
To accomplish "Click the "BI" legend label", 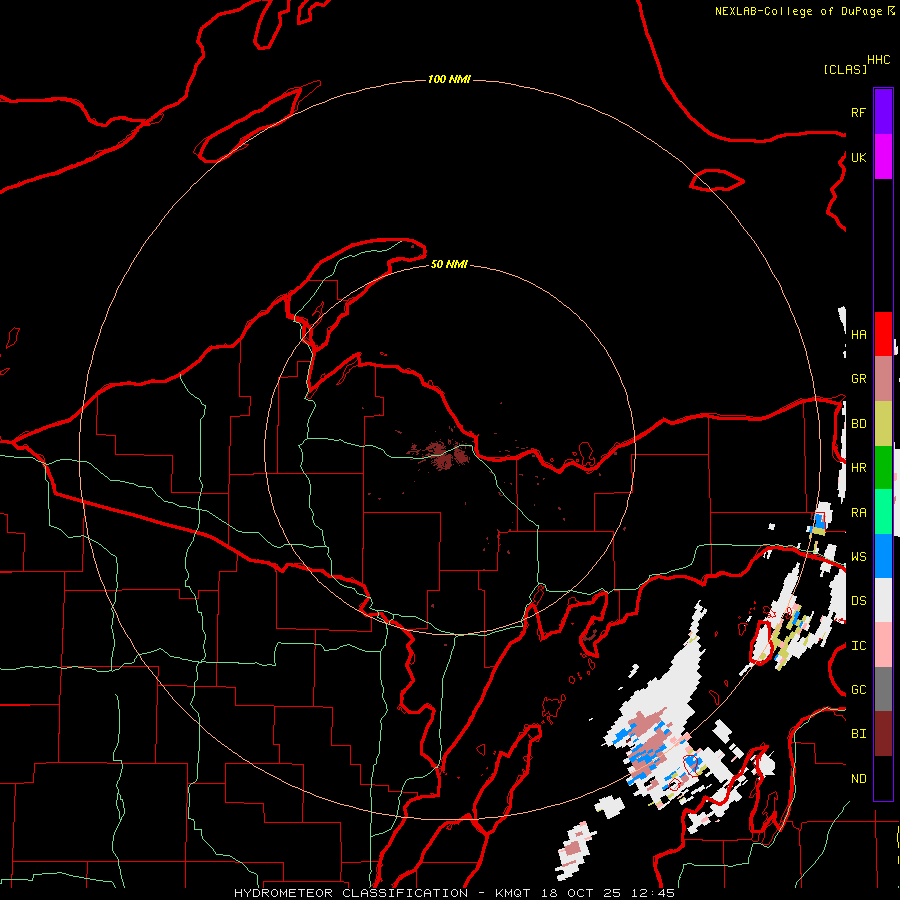I will click(x=858, y=734).
